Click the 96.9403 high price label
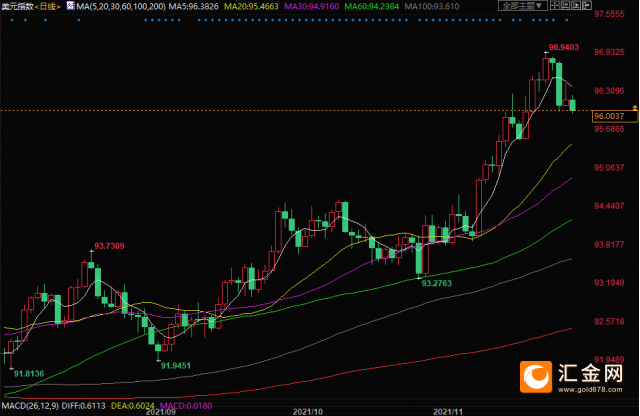 coord(563,47)
